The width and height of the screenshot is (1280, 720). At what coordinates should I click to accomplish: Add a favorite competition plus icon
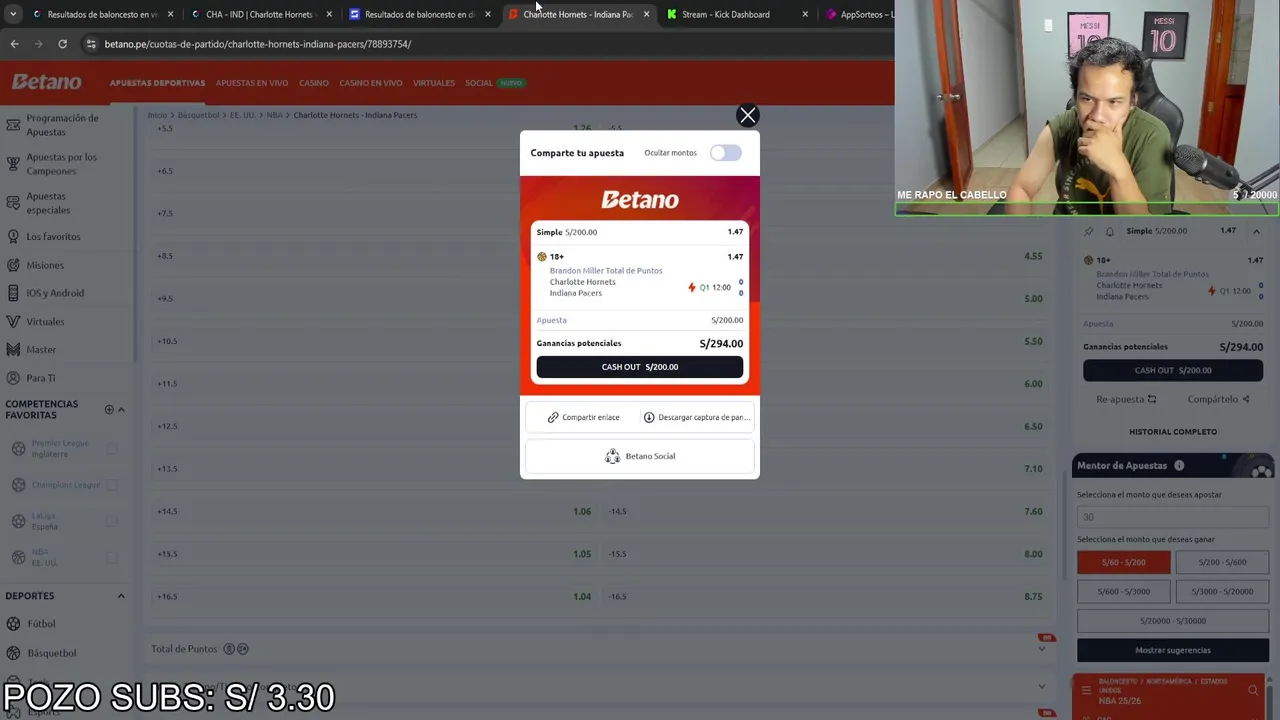(x=109, y=409)
